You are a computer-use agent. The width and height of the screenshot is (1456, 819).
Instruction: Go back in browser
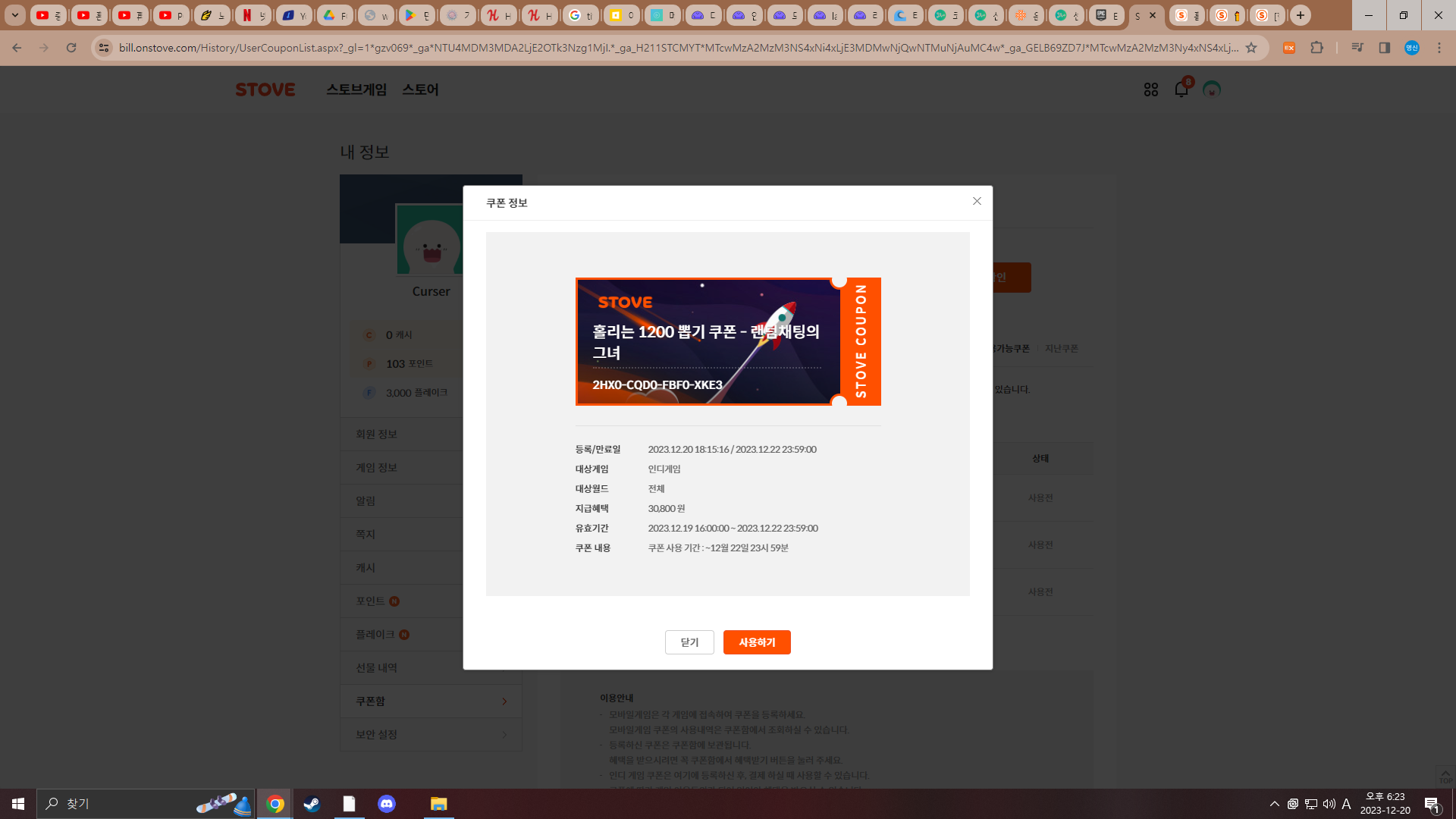[x=17, y=48]
